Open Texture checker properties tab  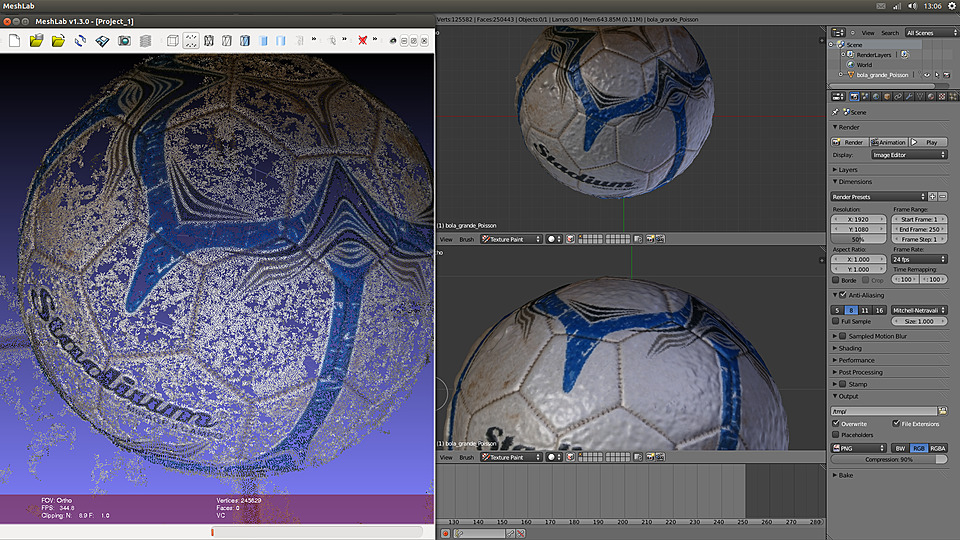click(x=942, y=97)
